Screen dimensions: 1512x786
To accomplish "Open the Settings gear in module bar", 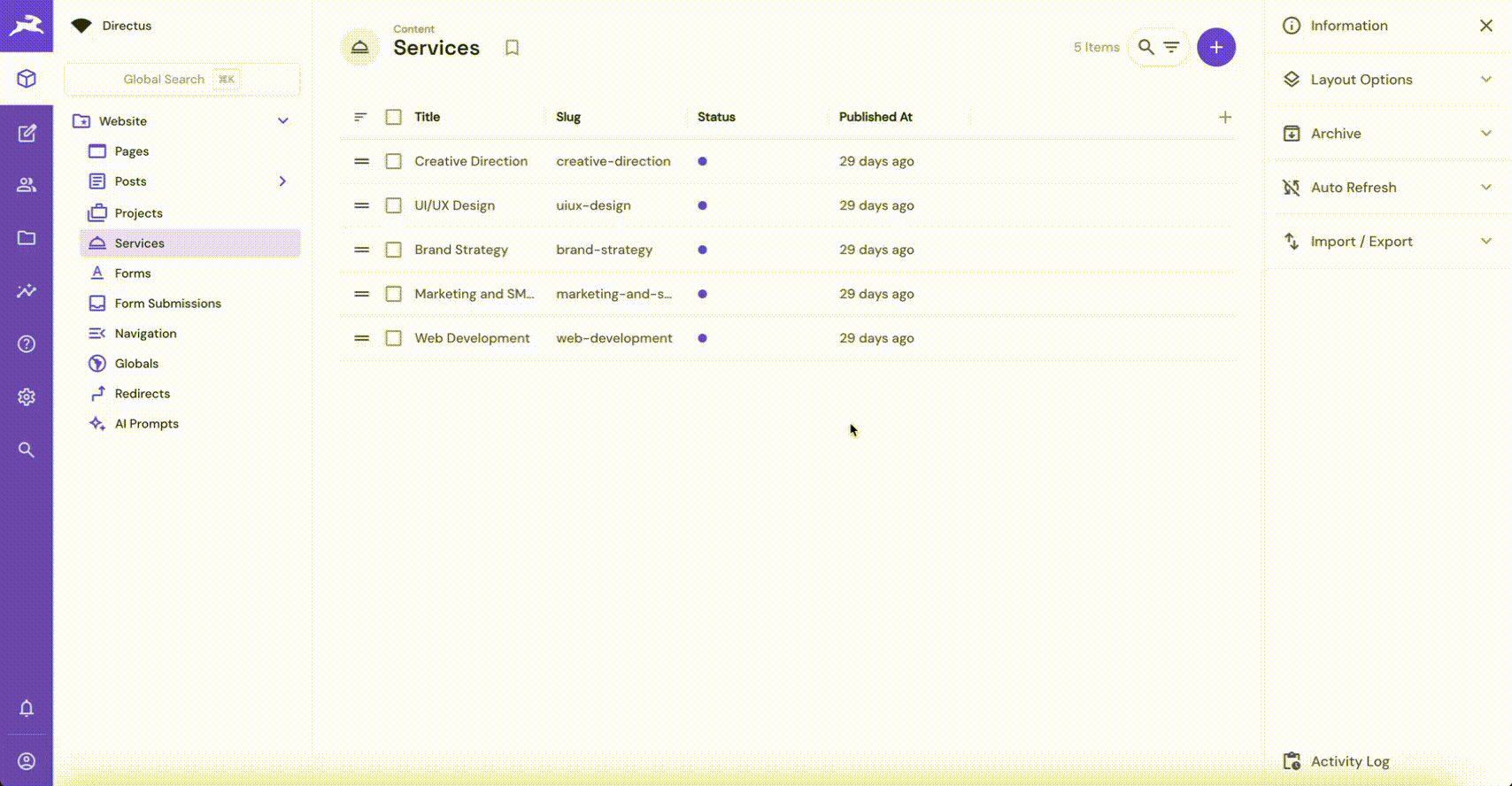I will [27, 397].
